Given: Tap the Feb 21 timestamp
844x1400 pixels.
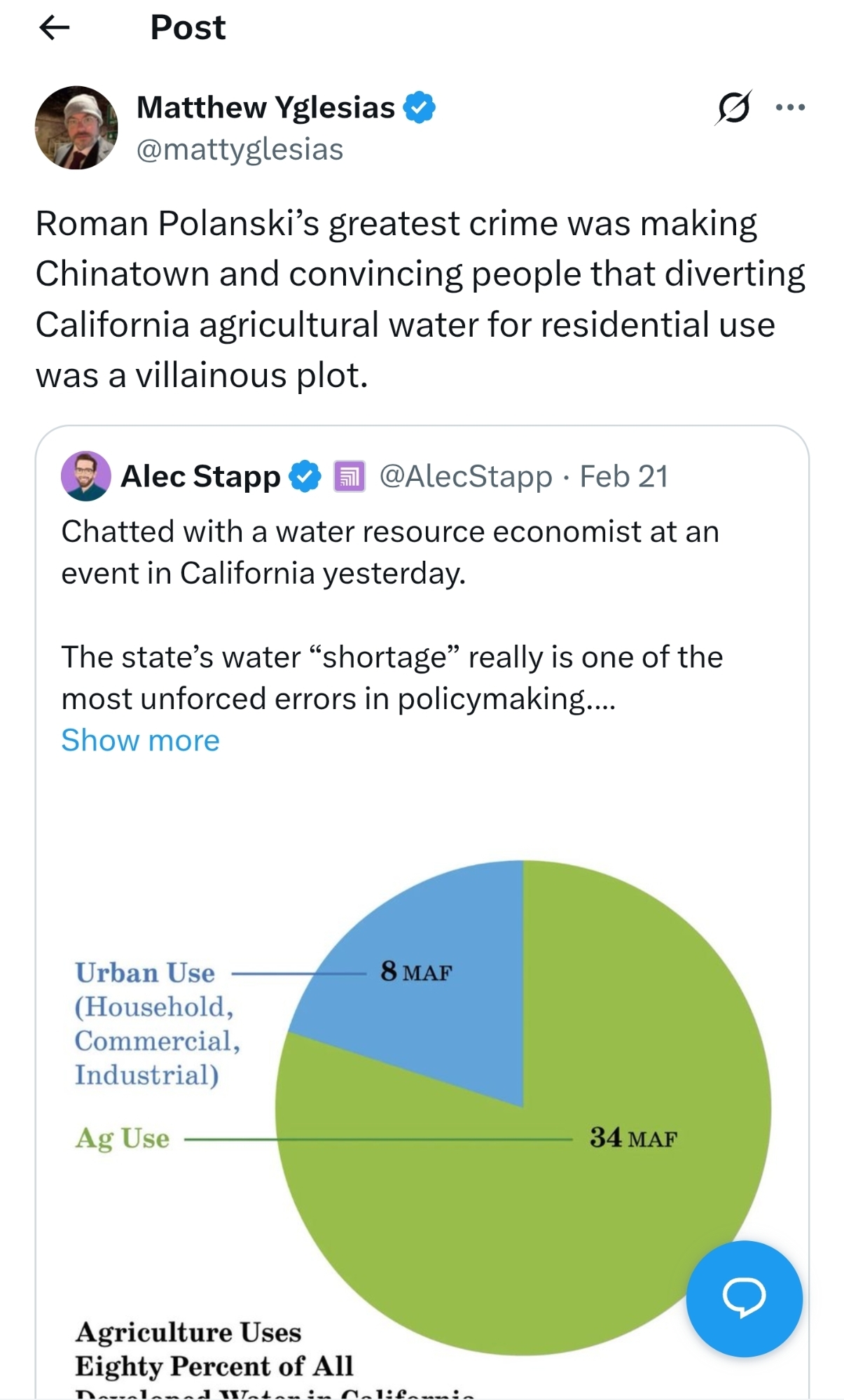Looking at the screenshot, I should tap(623, 477).
